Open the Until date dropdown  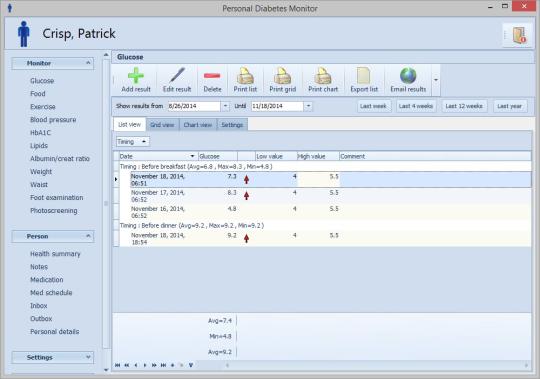308,106
